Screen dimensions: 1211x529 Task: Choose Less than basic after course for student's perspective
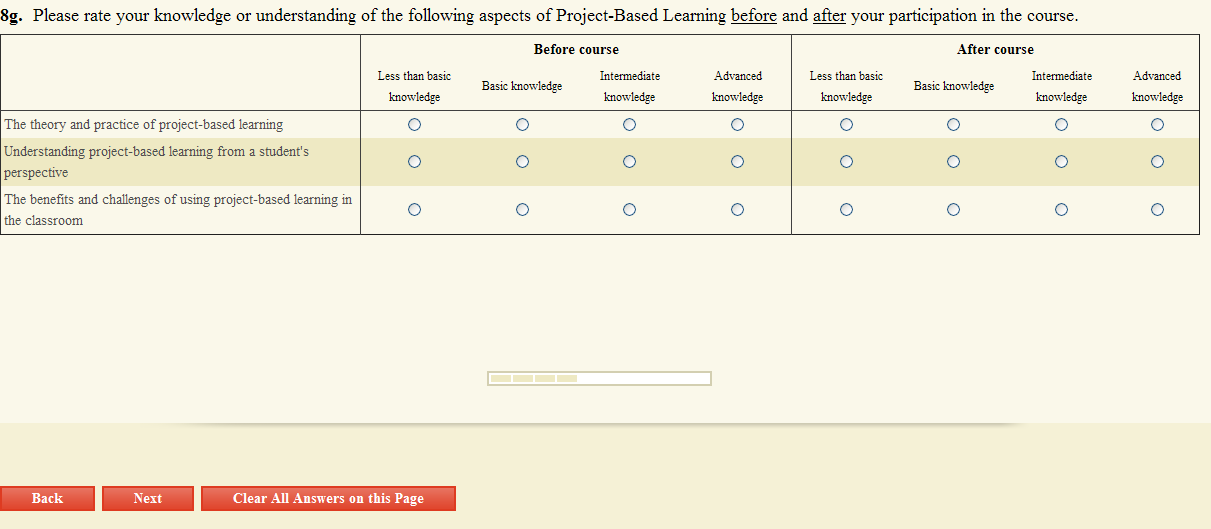pyautogui.click(x=846, y=162)
